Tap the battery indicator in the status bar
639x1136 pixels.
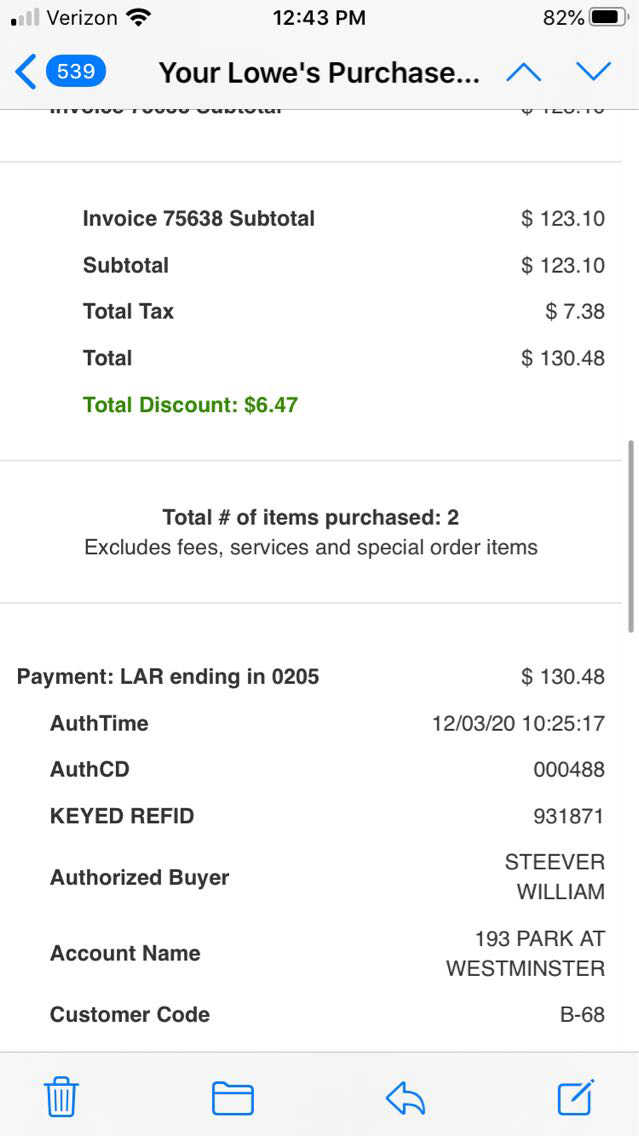click(x=610, y=18)
